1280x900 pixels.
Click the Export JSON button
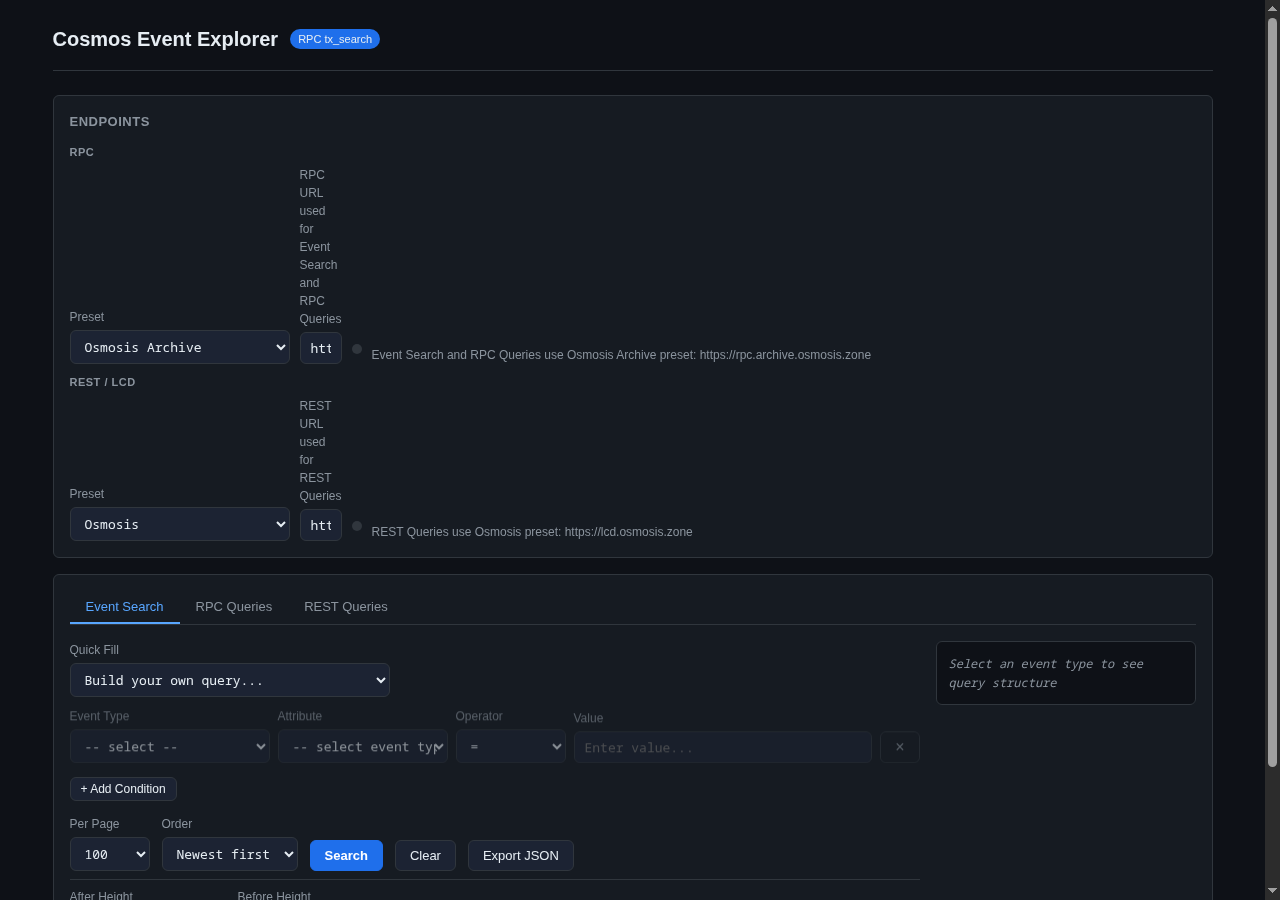(x=521, y=855)
